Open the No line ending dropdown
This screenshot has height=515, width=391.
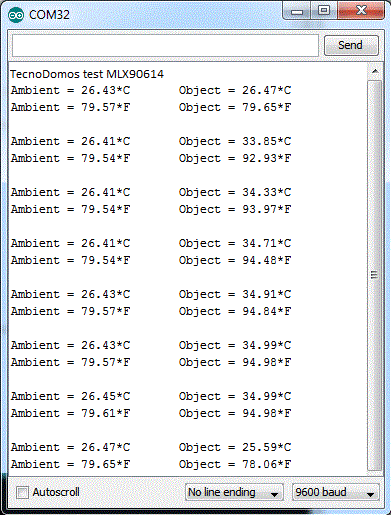[234, 492]
